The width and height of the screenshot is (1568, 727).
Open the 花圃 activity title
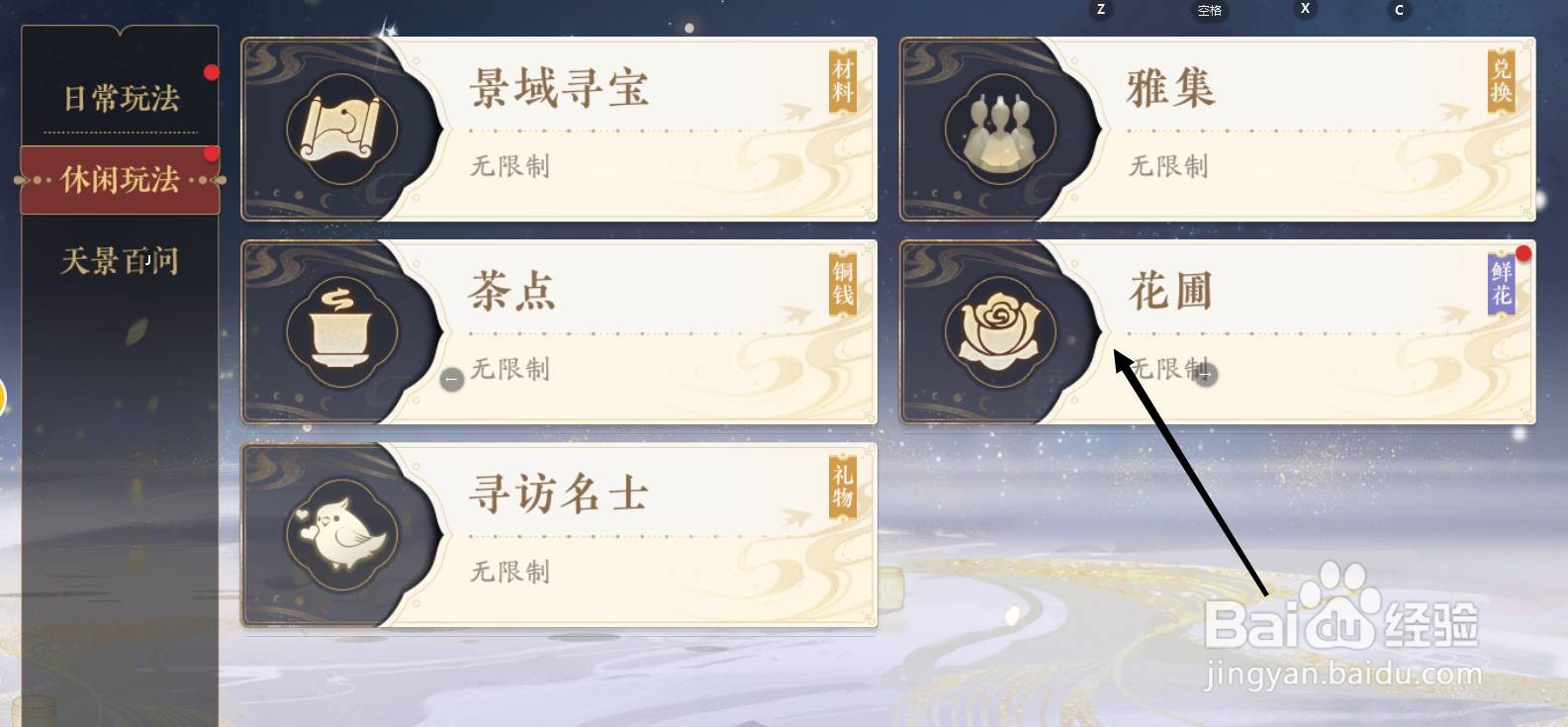click(x=1170, y=291)
